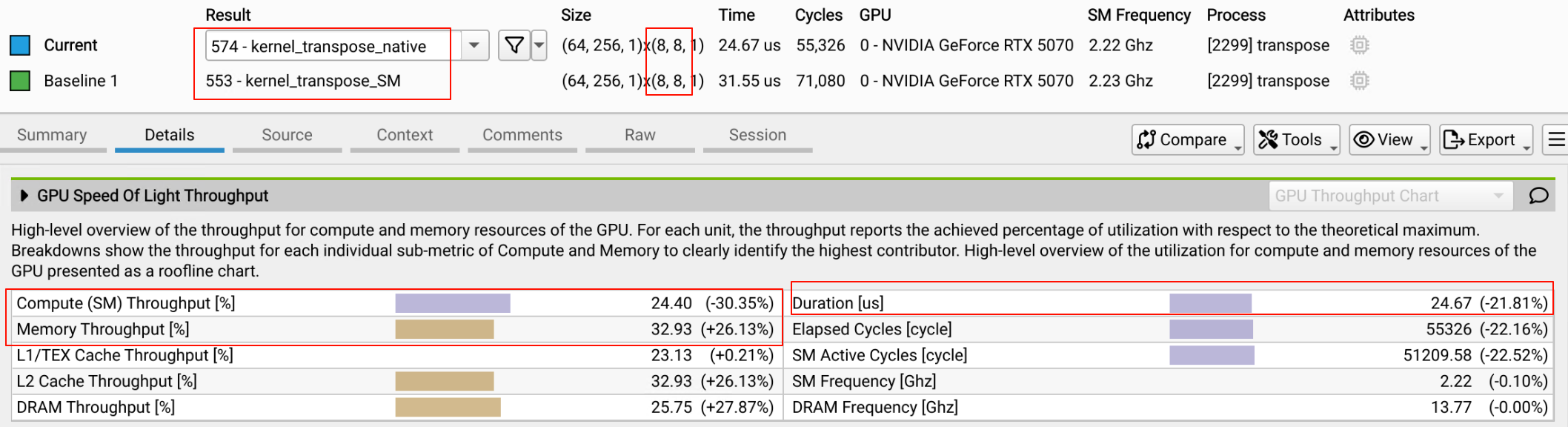Image resolution: width=1568 pixels, height=427 pixels.
Task: Click the Compare button
Action: (x=1188, y=139)
